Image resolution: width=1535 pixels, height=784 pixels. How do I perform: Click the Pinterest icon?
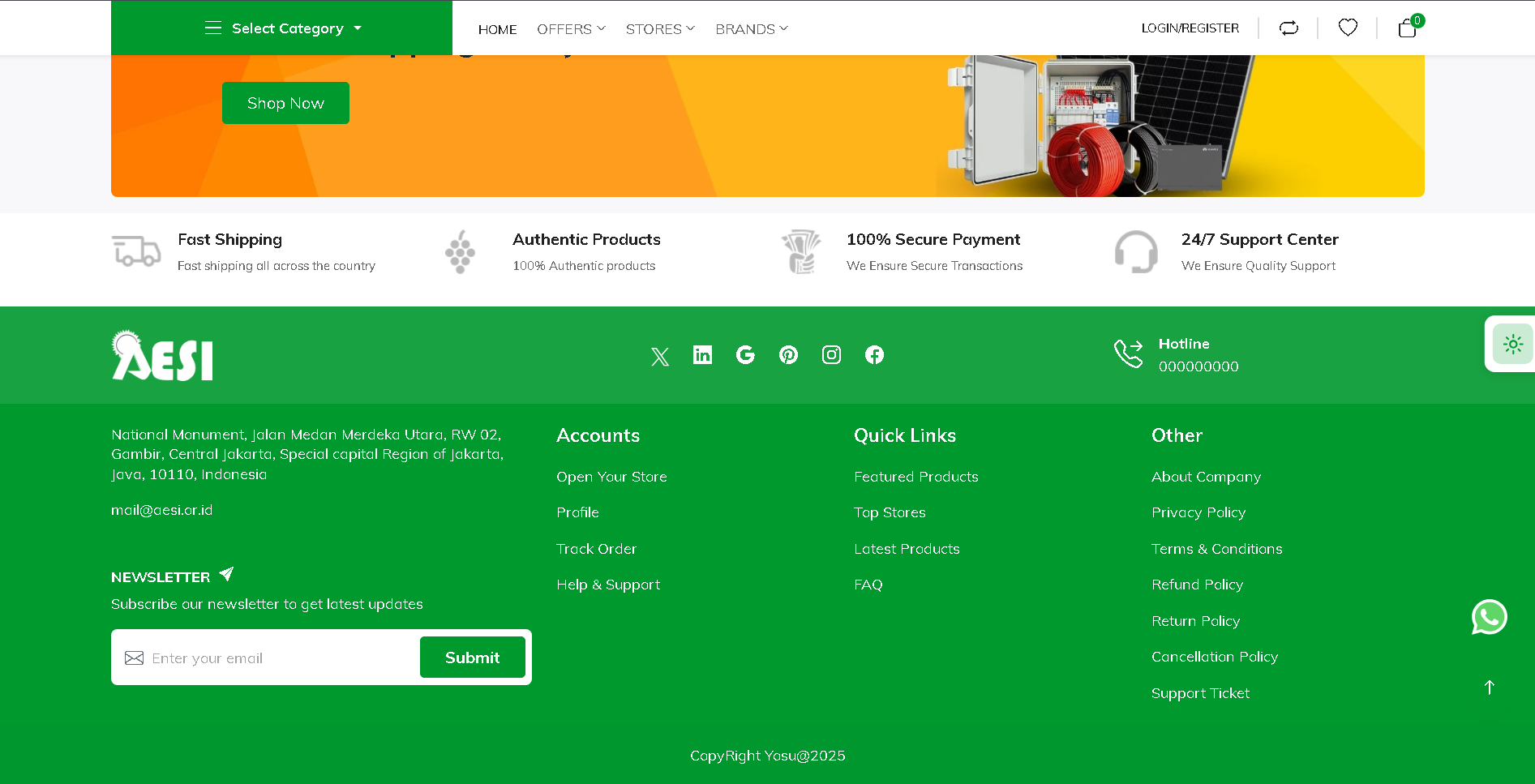pos(788,355)
